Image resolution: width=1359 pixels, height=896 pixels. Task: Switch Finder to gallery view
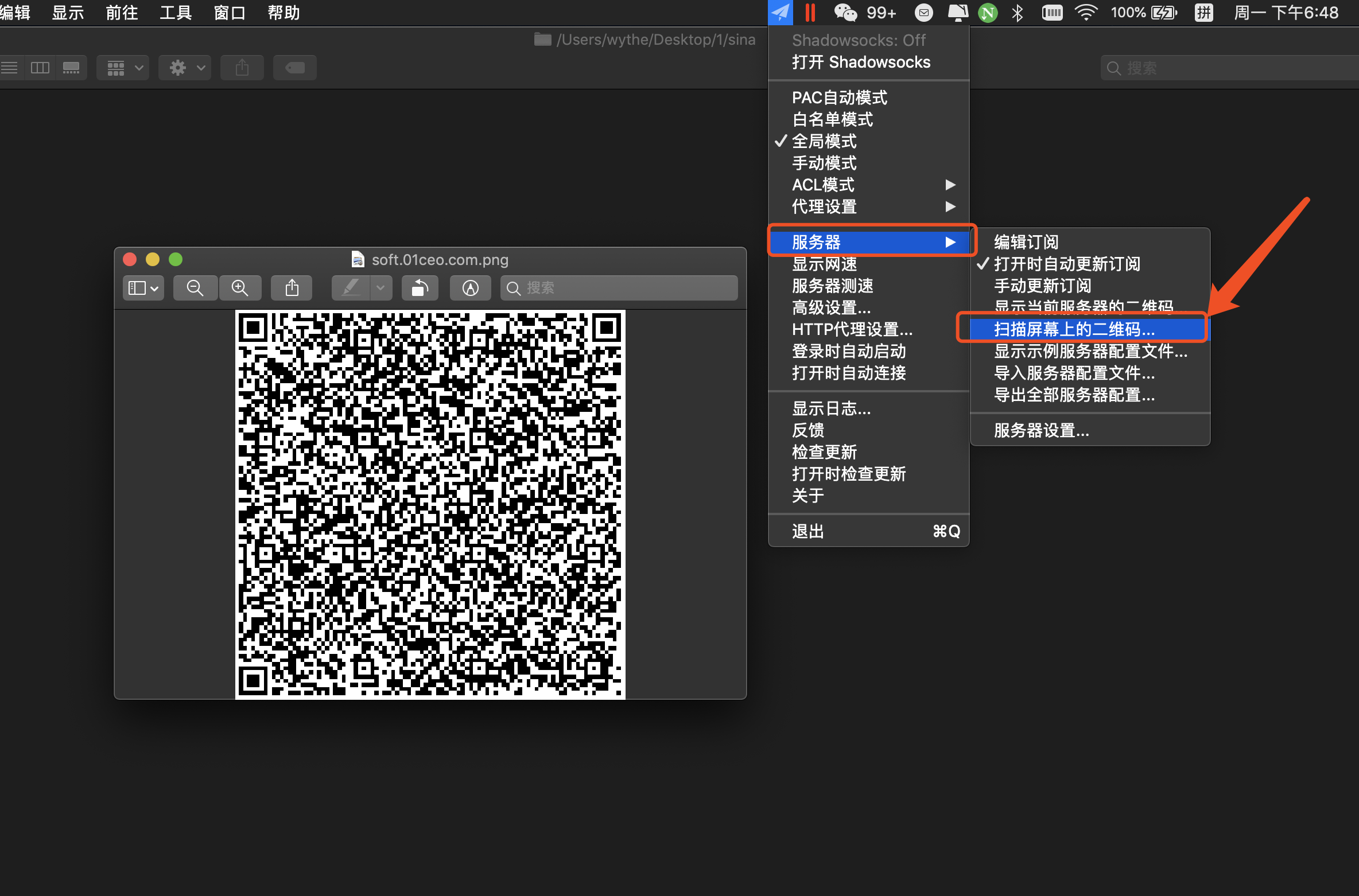72,68
